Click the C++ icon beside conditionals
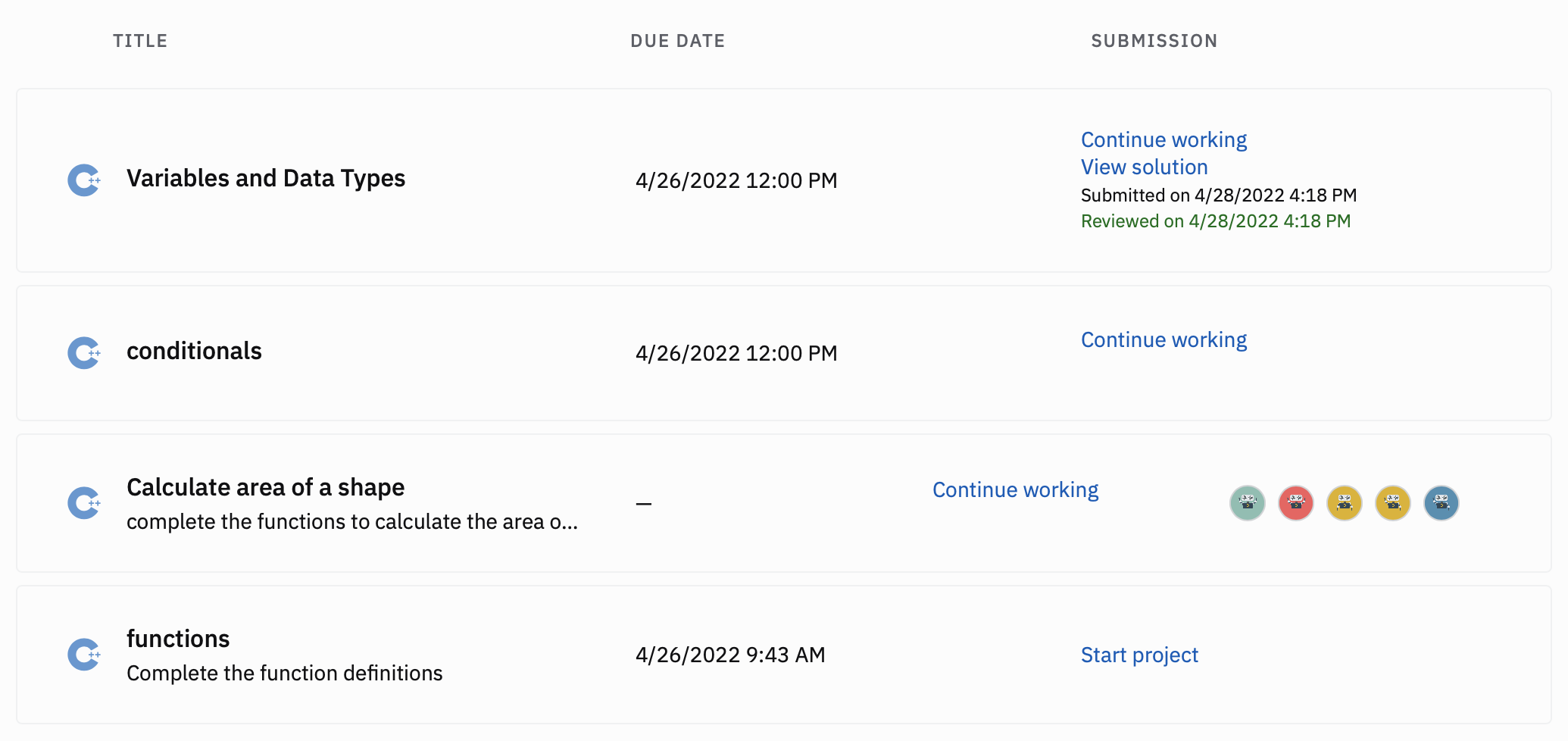Image resolution: width=1568 pixels, height=741 pixels. click(84, 353)
